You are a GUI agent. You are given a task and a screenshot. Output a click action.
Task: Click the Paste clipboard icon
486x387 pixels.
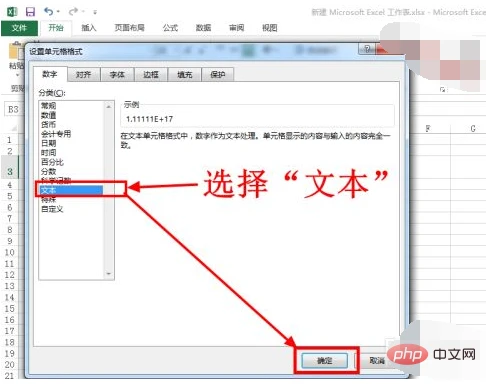click(x=16, y=52)
